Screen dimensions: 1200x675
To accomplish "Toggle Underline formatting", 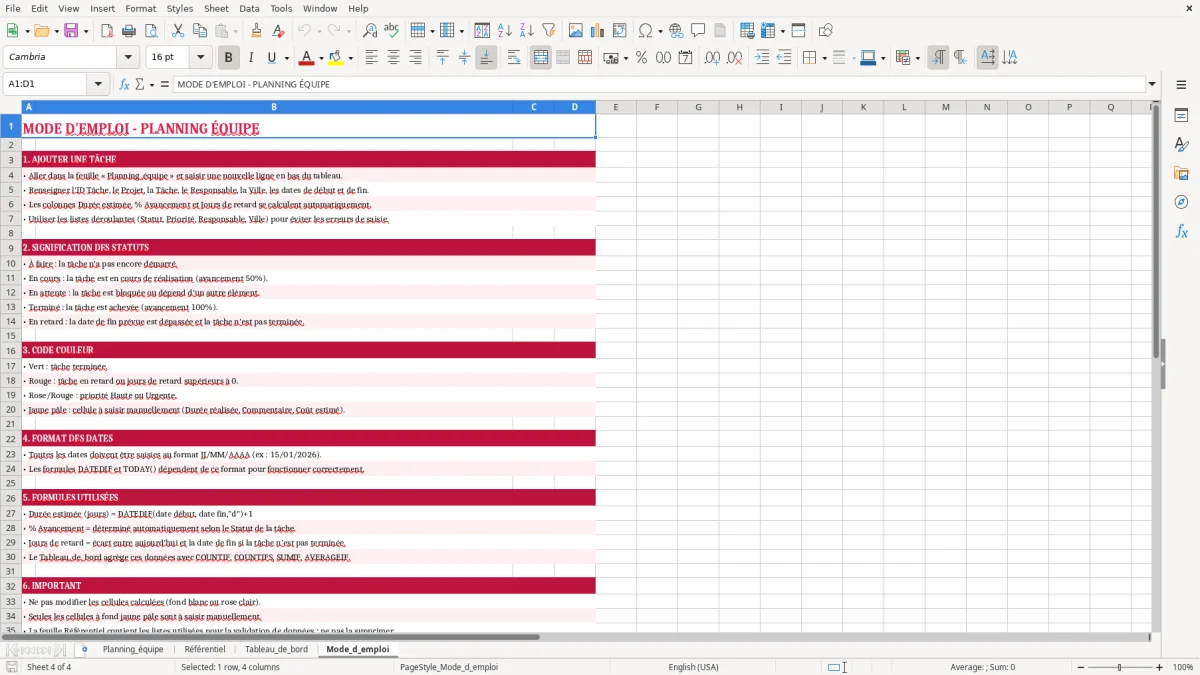I will 271,58.
